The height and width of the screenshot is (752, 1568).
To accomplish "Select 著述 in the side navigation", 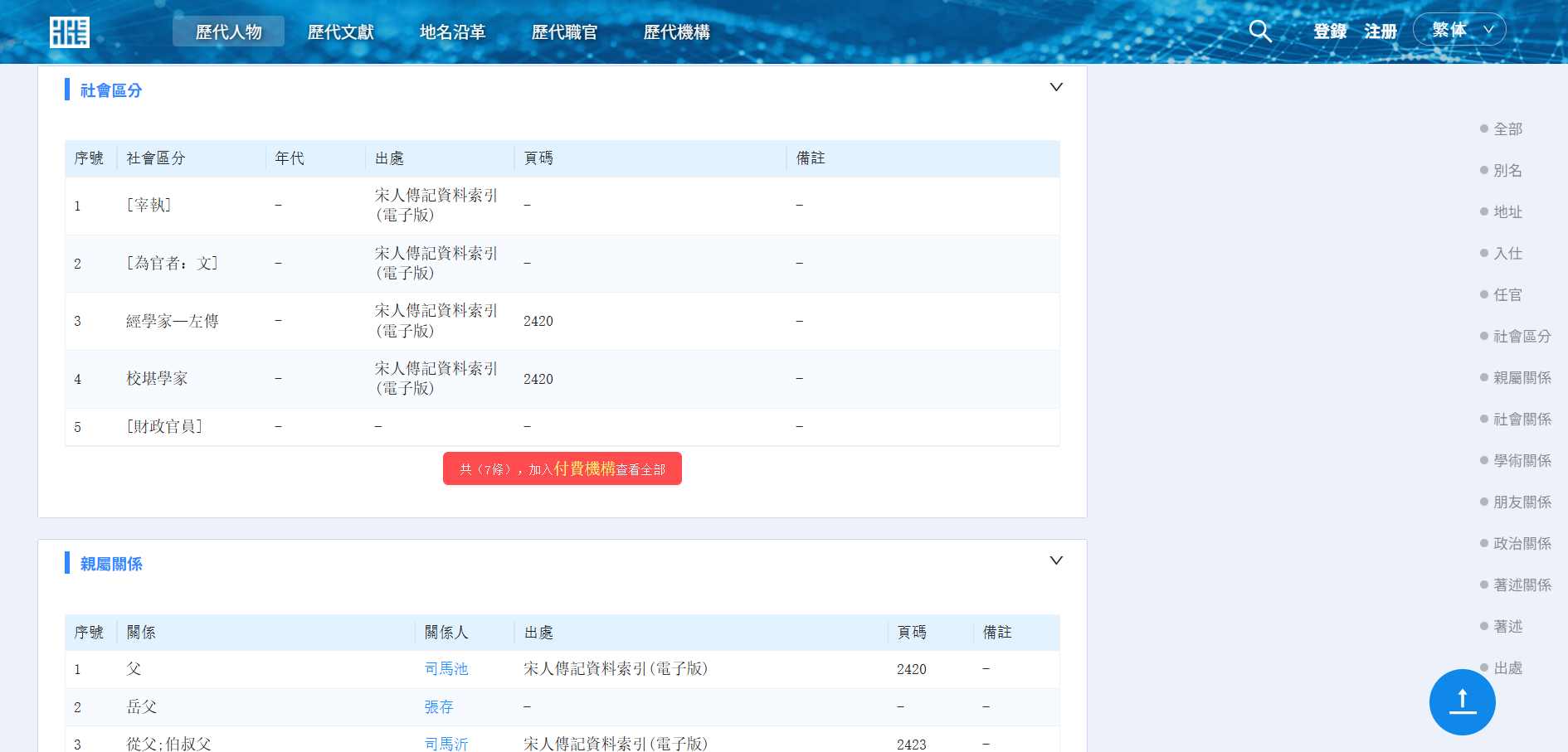I will click(x=1507, y=627).
